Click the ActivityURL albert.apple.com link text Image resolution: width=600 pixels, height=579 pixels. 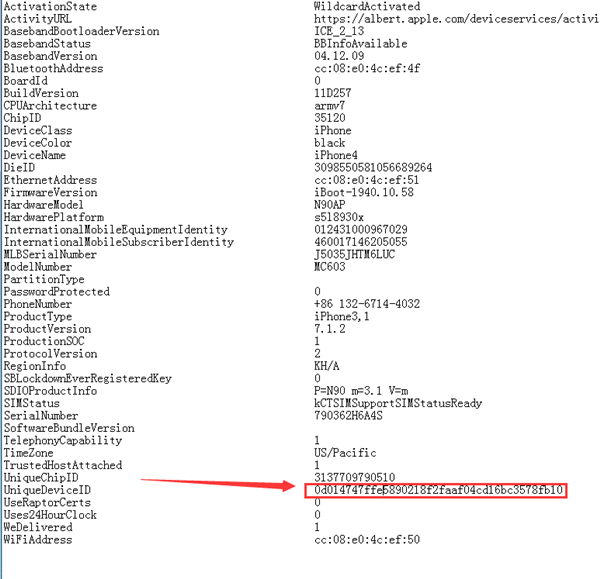pos(456,19)
